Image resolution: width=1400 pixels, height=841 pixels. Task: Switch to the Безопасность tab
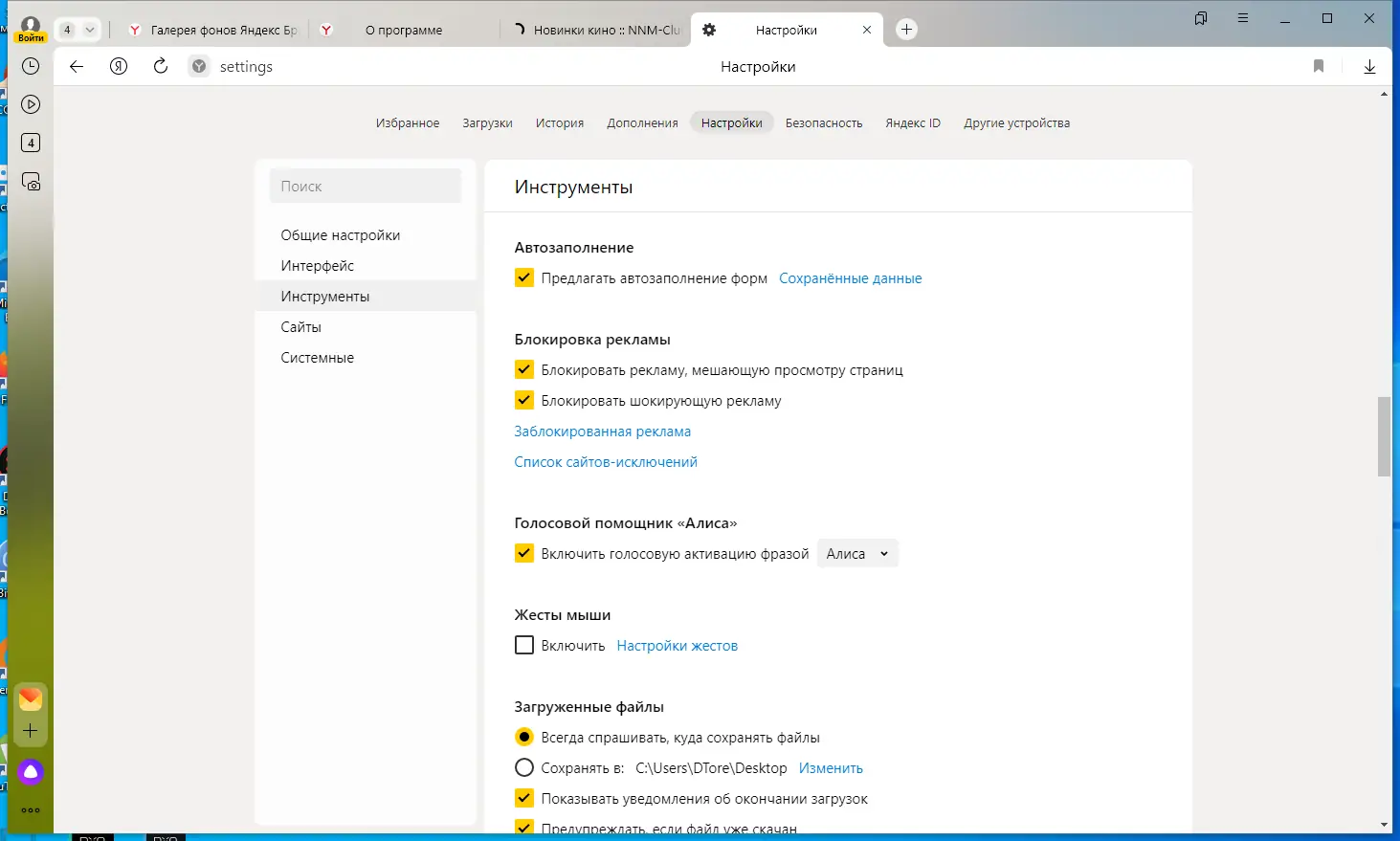[824, 123]
